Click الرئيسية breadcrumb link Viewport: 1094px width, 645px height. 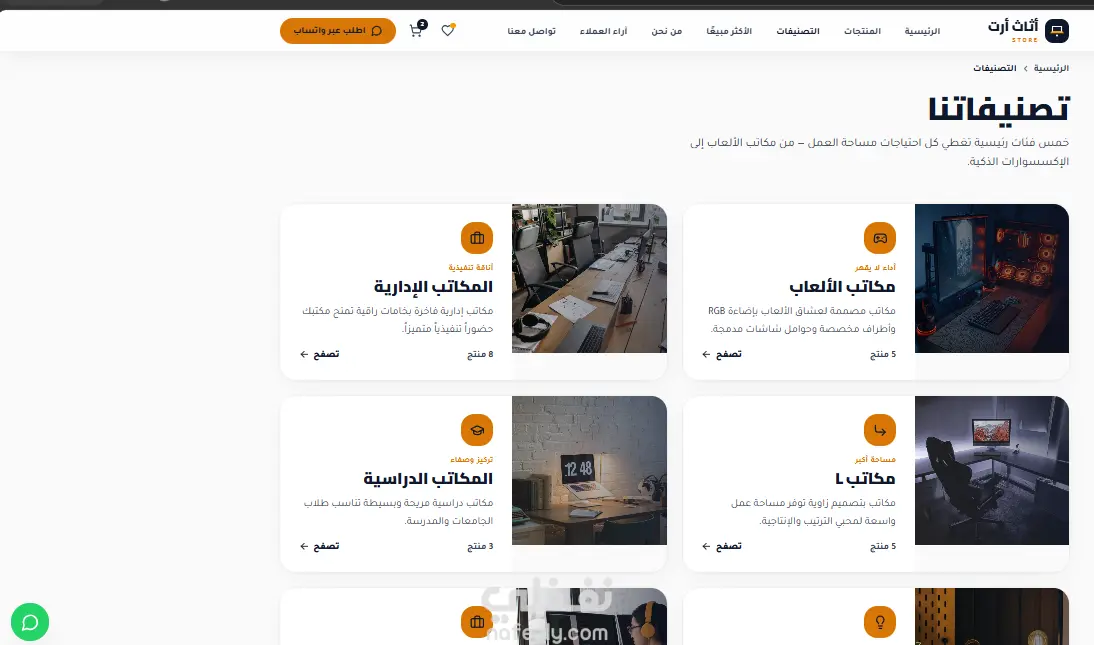click(1051, 68)
